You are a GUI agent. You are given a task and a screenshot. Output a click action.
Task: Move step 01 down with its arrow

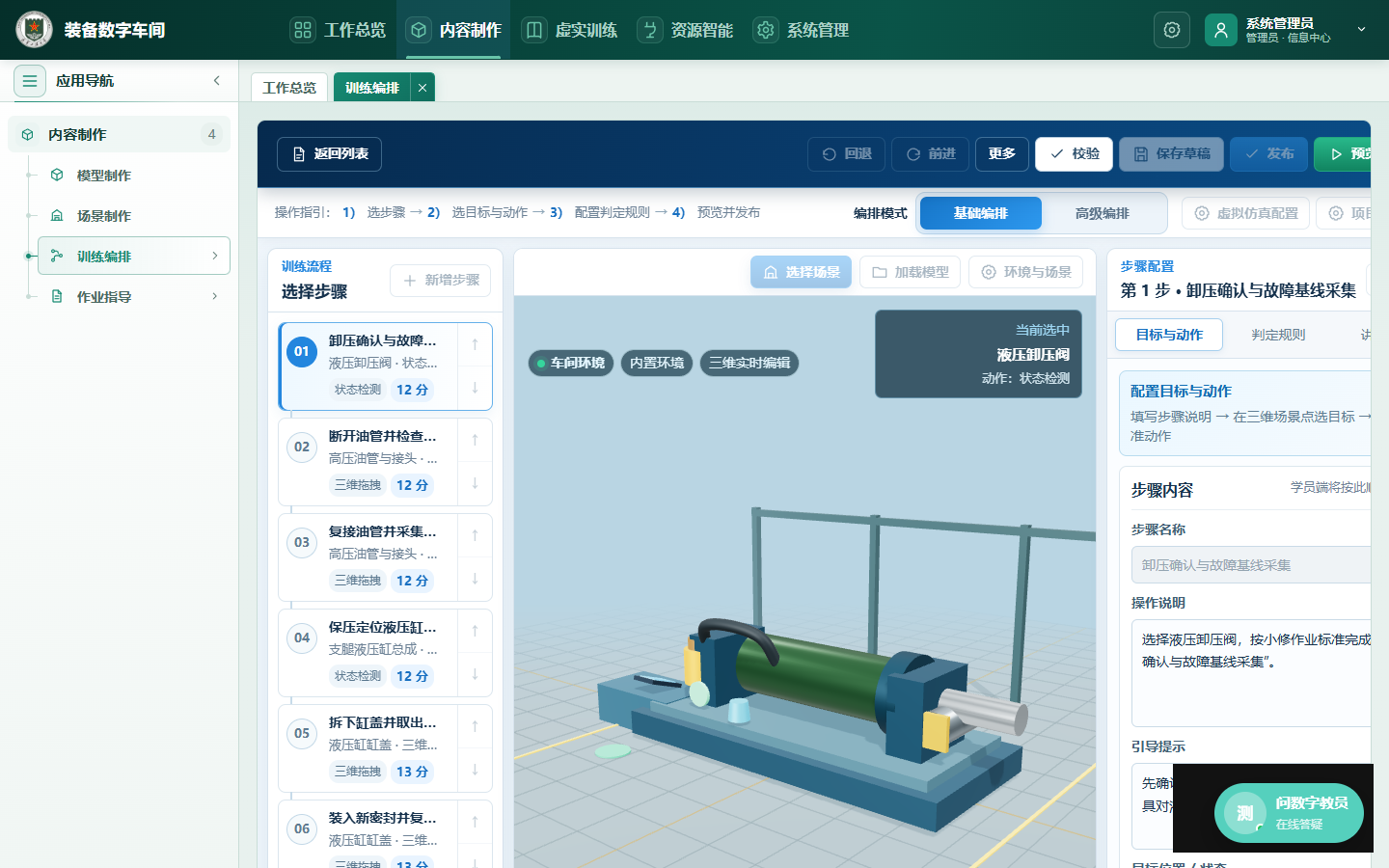[x=475, y=388]
